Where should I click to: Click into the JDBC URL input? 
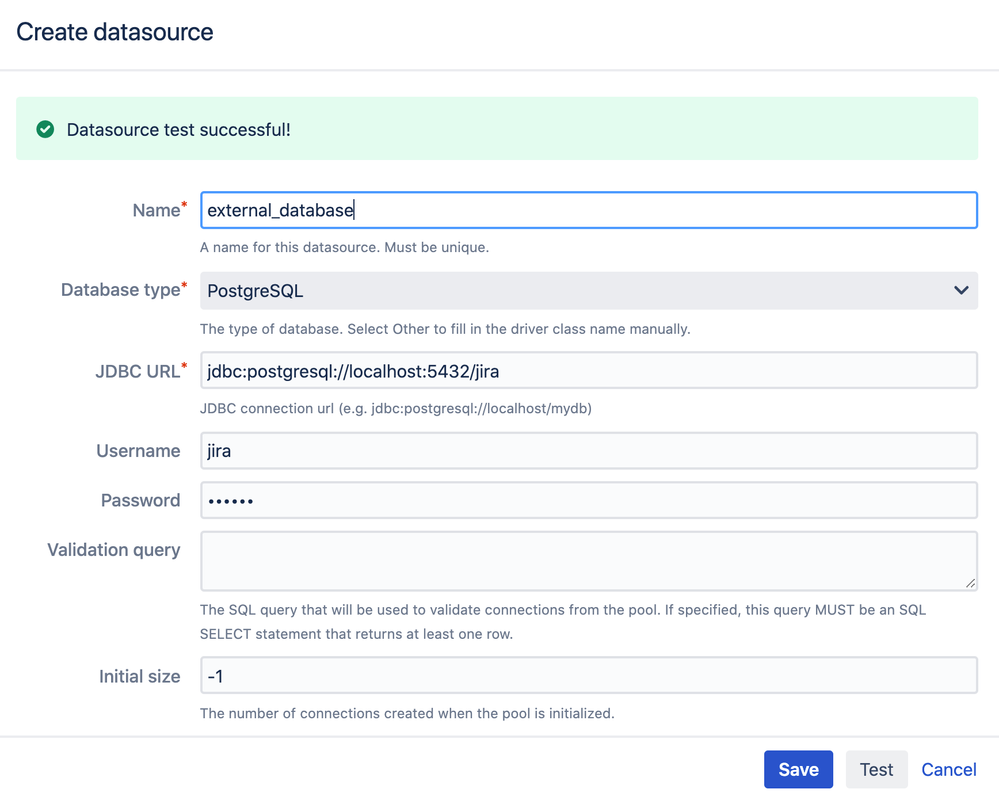pyautogui.click(x=588, y=370)
